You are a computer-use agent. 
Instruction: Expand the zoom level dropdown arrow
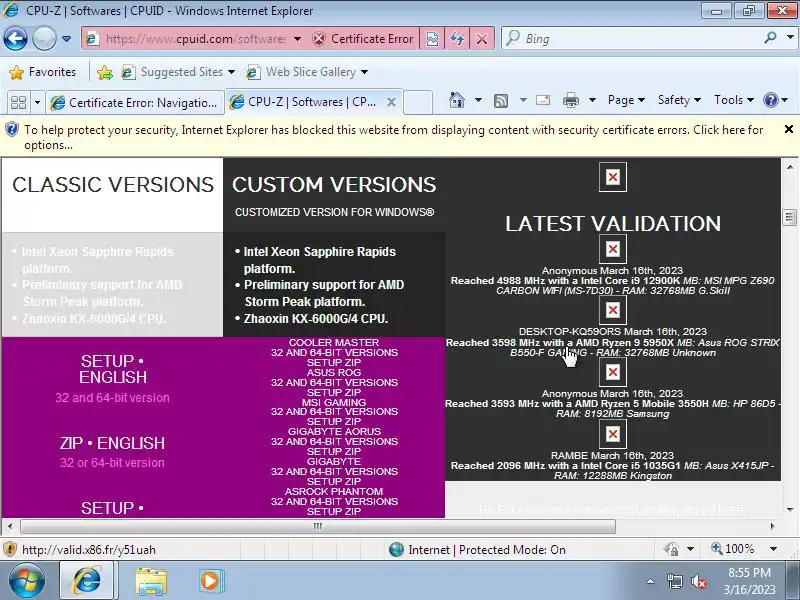[x=773, y=549]
